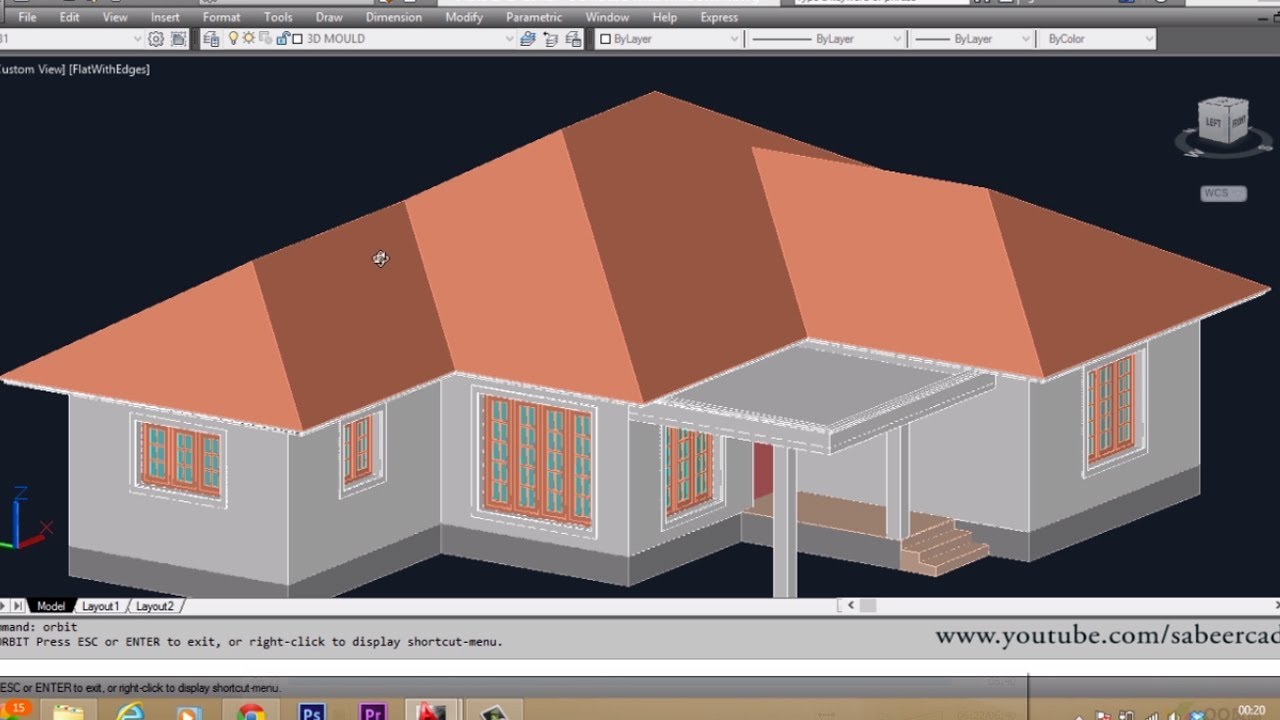The height and width of the screenshot is (720, 1280).
Task: Click the horizontal scrollbar left arrow
Action: [x=851, y=605]
